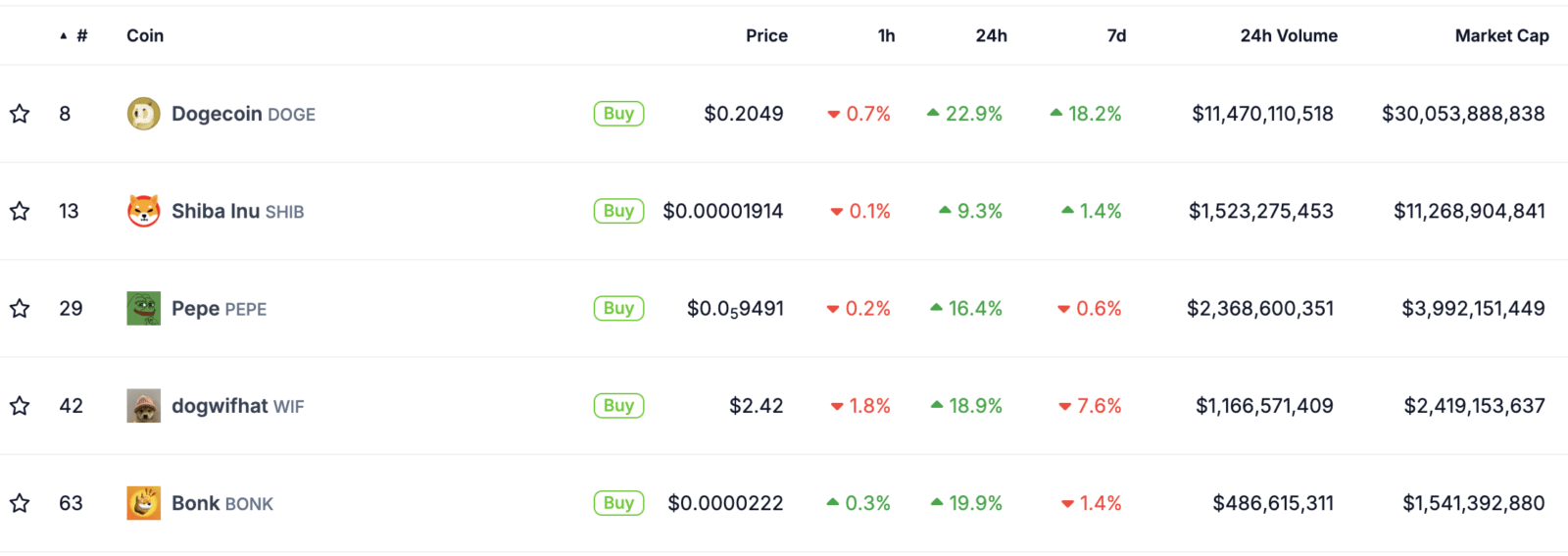Image resolution: width=1568 pixels, height=556 pixels.
Task: Click the Pepe frog coin logo
Action: 143,308
